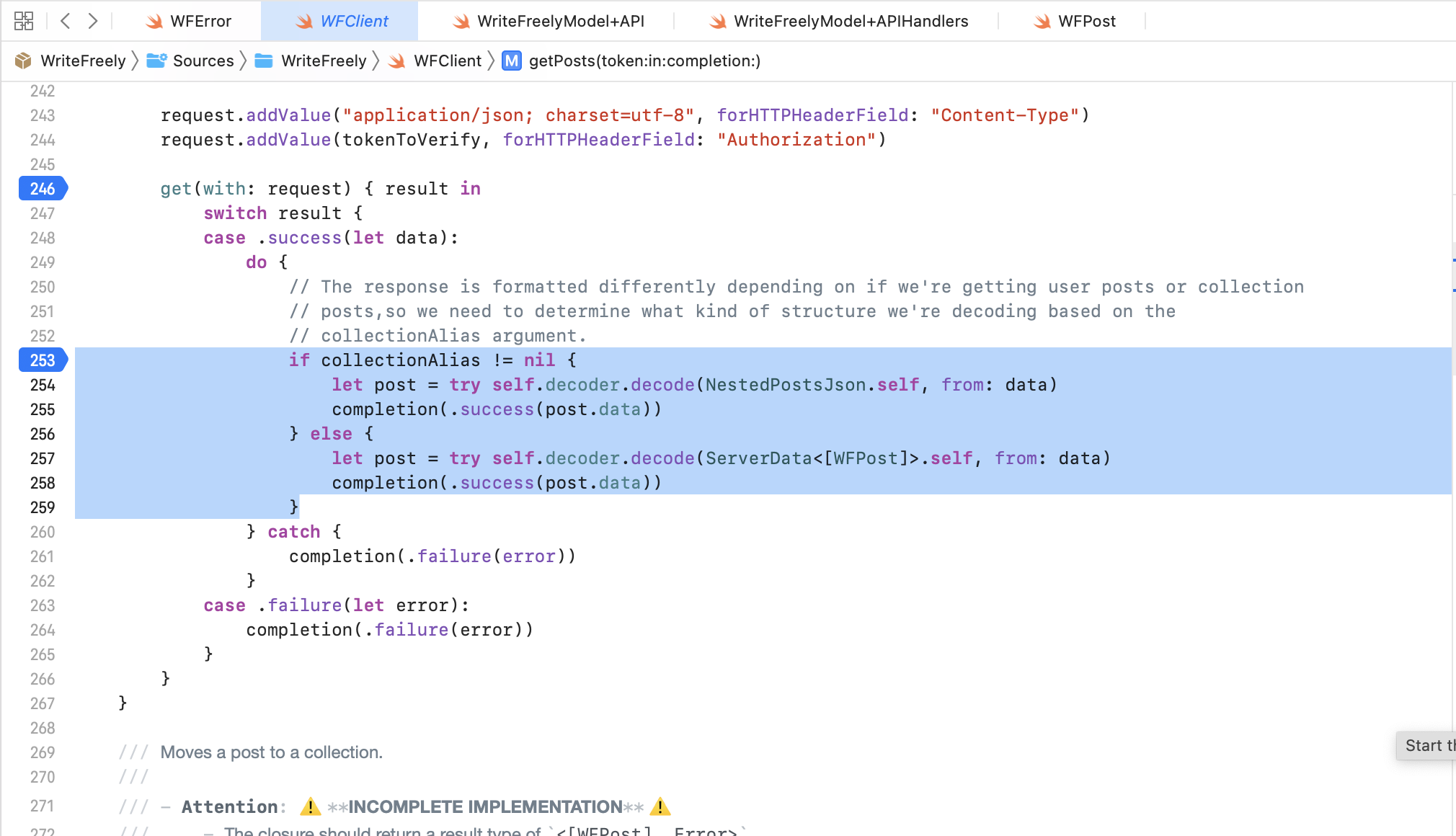The height and width of the screenshot is (836, 1456).
Task: Open the getPosts(token:in:completion:) symbol dropdown
Action: (x=644, y=61)
